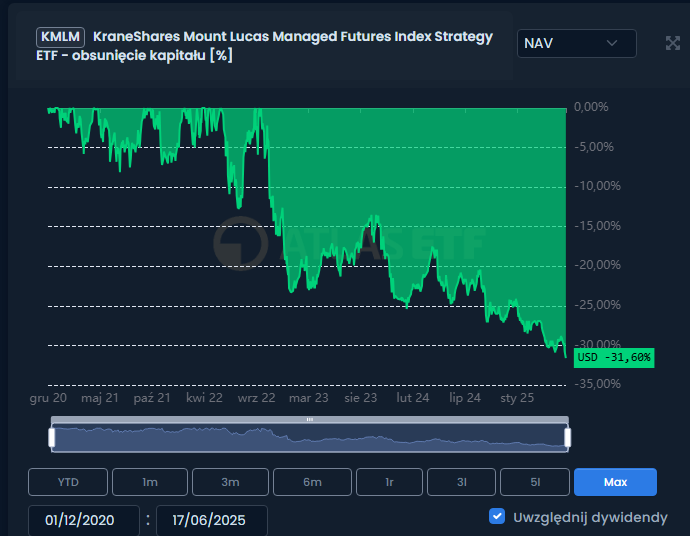Select the 1m time range
Image resolution: width=690 pixels, height=536 pixels.
150,482
